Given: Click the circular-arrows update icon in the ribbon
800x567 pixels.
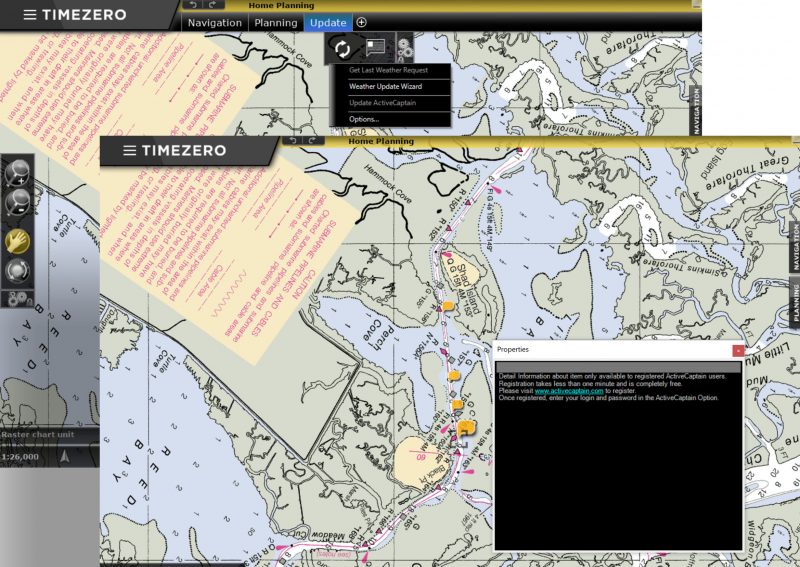Looking at the screenshot, I should [x=342, y=49].
